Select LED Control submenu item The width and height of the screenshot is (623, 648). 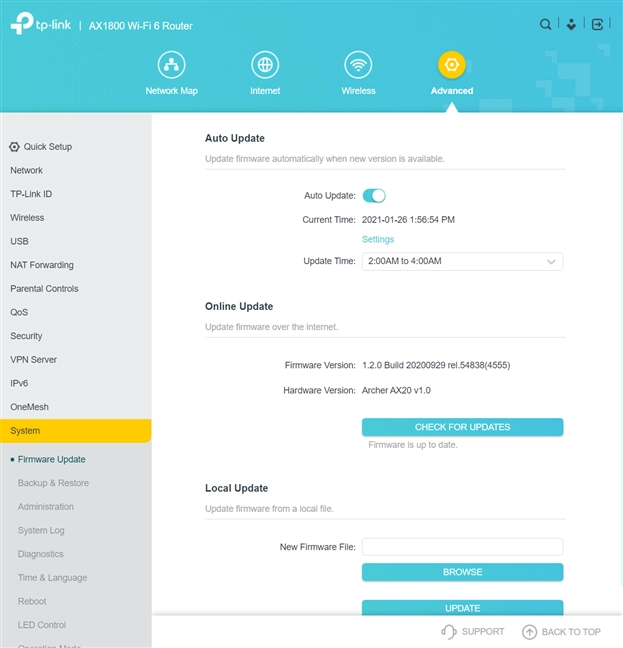(x=42, y=625)
